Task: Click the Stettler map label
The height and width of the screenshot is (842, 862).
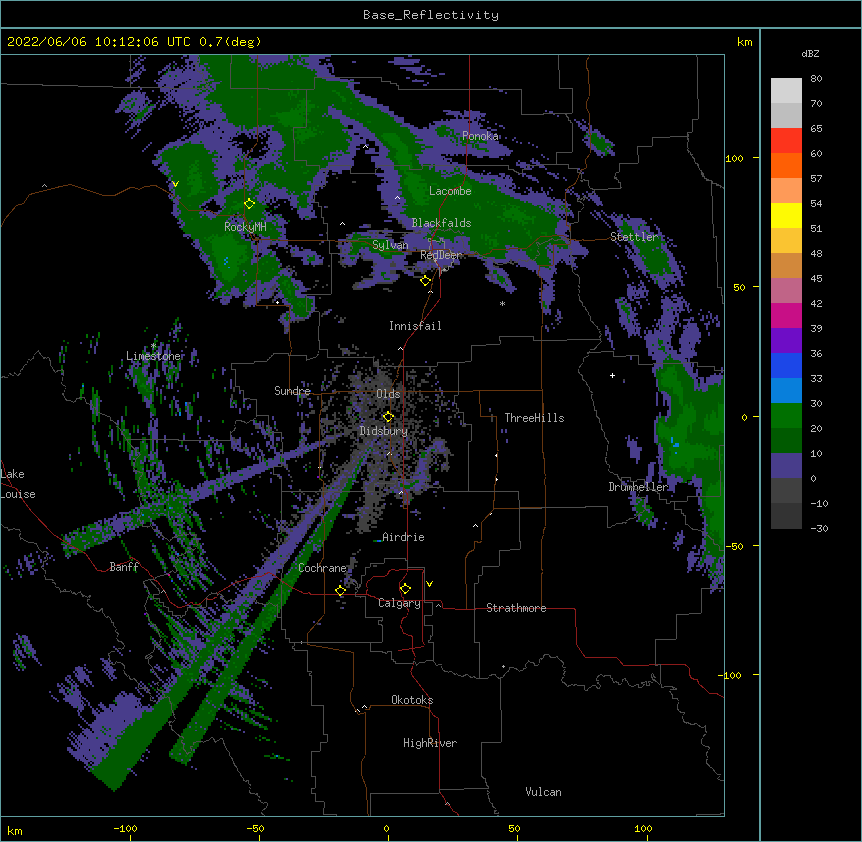Action: pos(634,237)
